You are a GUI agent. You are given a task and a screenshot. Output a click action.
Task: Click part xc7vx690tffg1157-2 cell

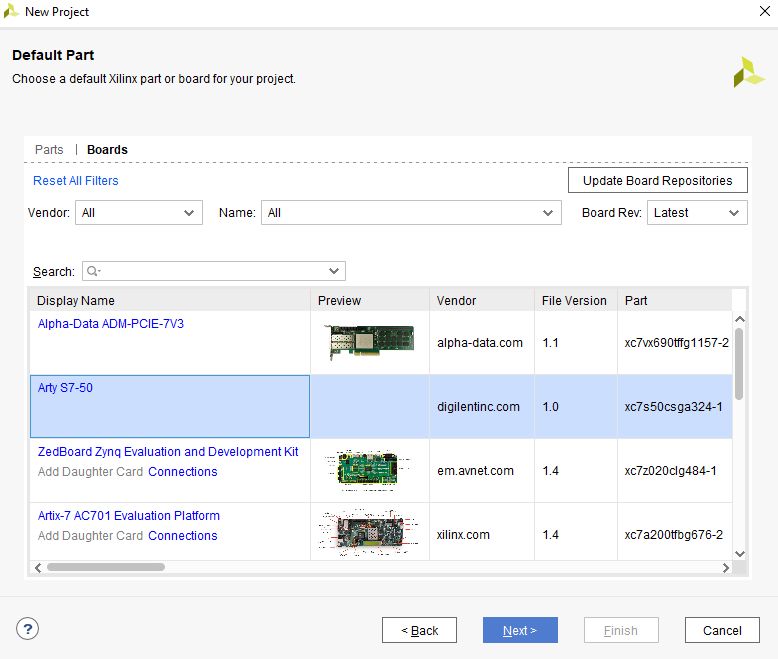pos(676,343)
